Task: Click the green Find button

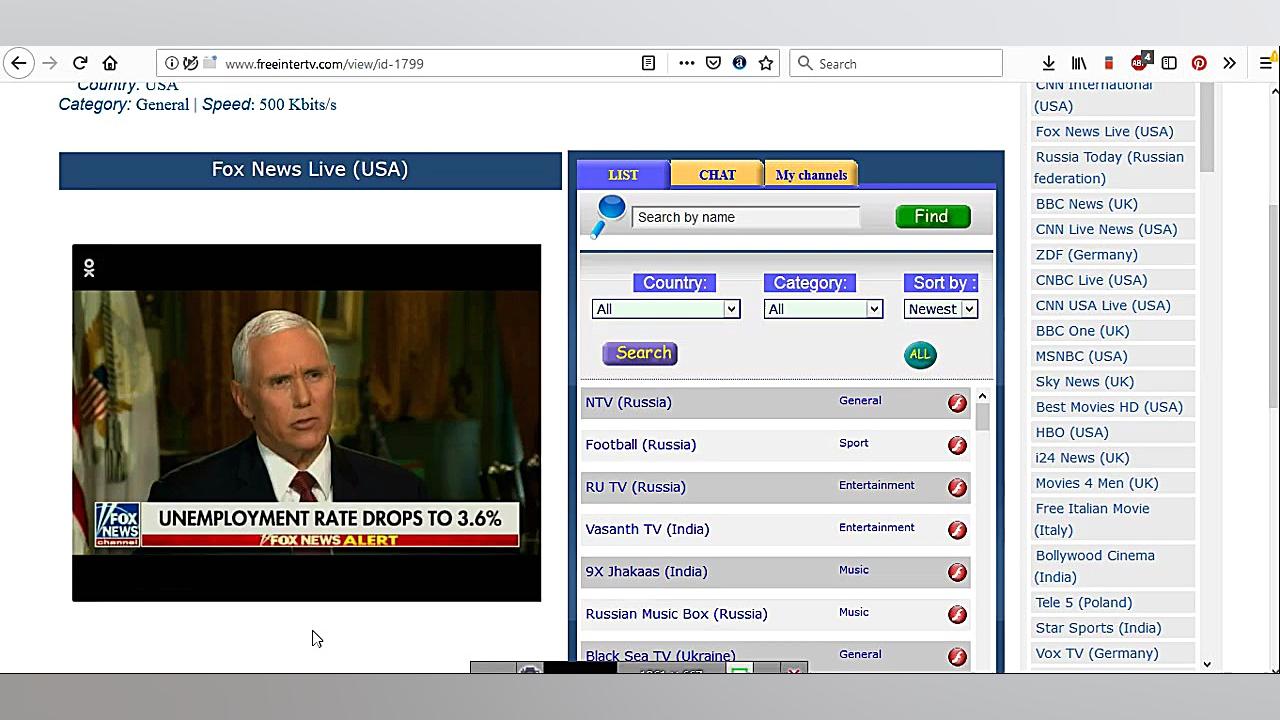Action: (x=932, y=217)
